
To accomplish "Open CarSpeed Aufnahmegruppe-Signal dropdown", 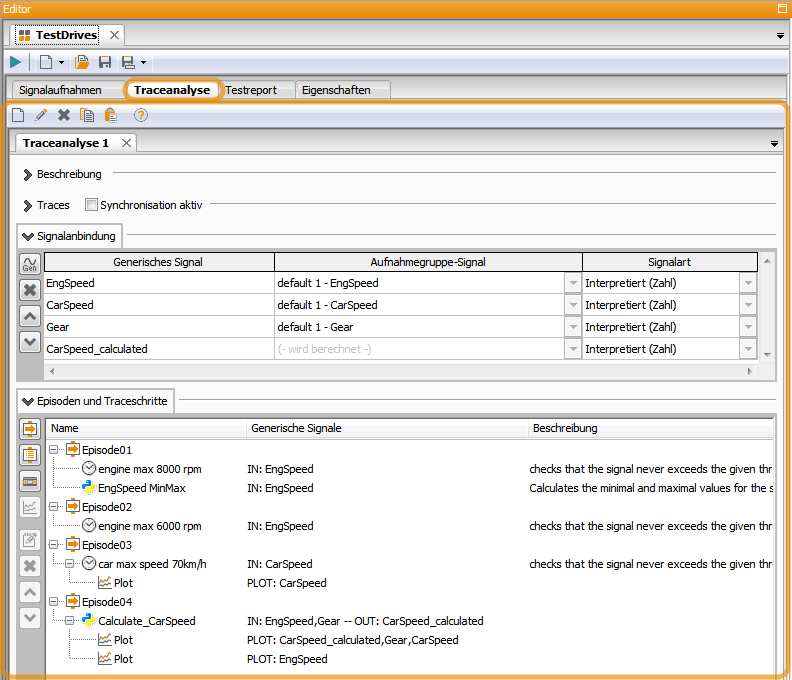I will (573, 305).
